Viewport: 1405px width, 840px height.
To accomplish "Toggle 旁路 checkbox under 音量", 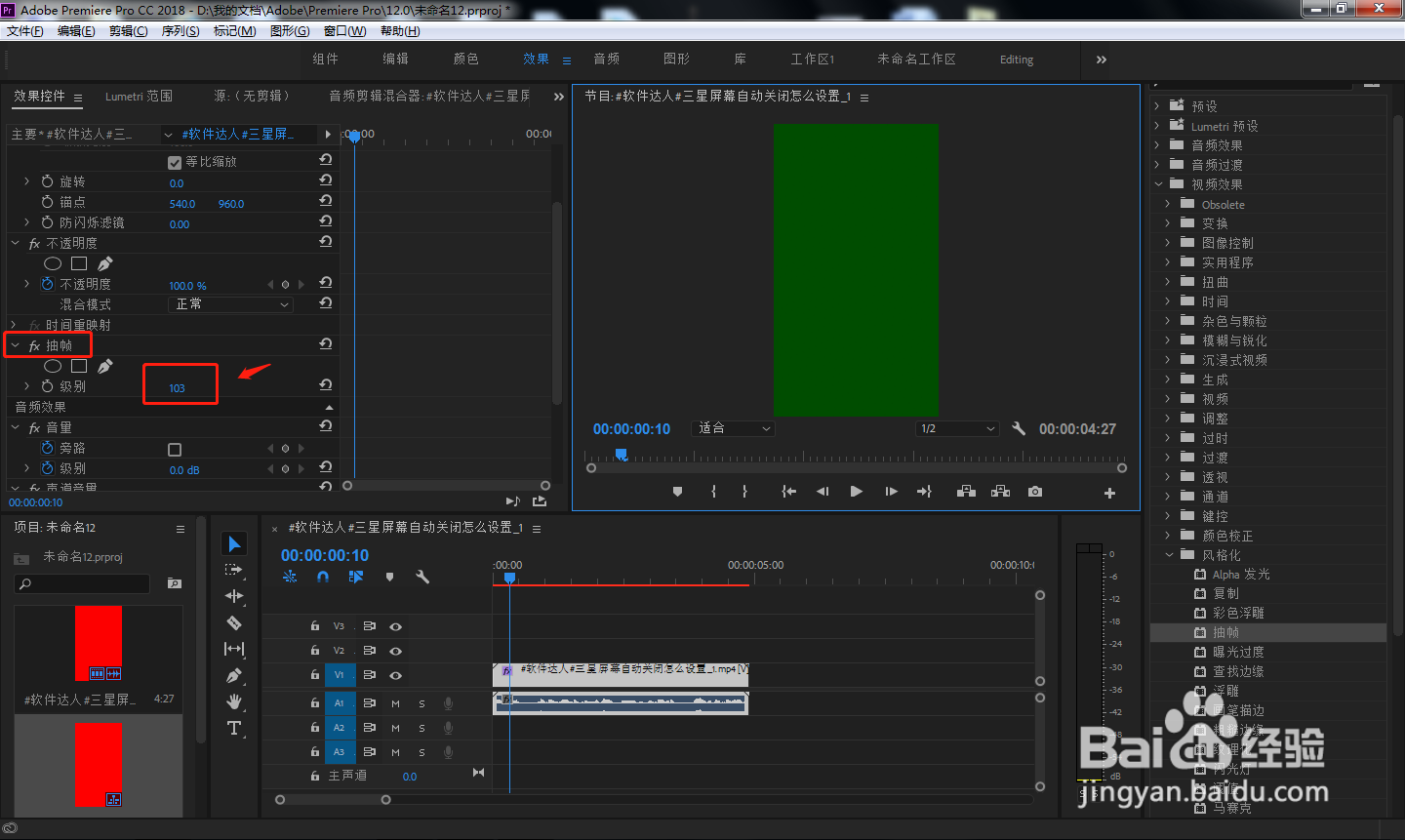I will 175,450.
